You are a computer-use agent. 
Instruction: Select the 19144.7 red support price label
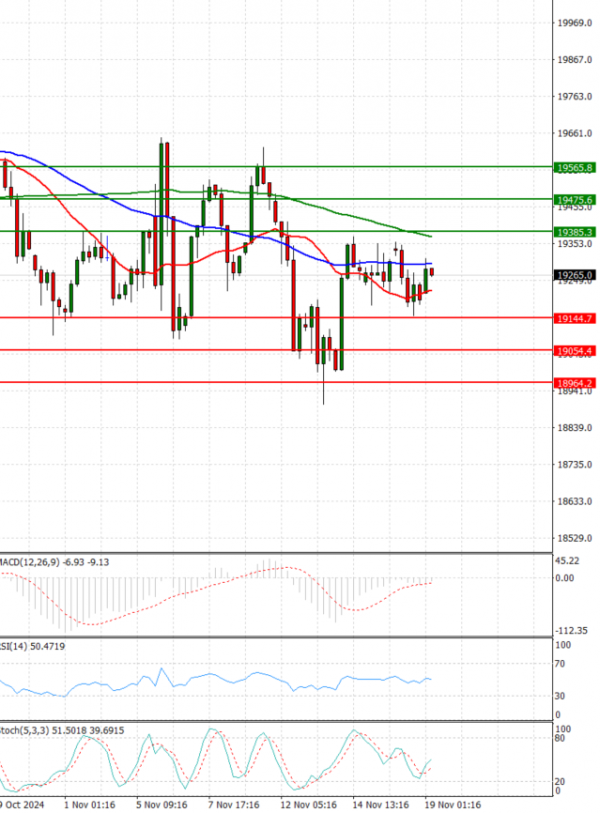point(574,318)
